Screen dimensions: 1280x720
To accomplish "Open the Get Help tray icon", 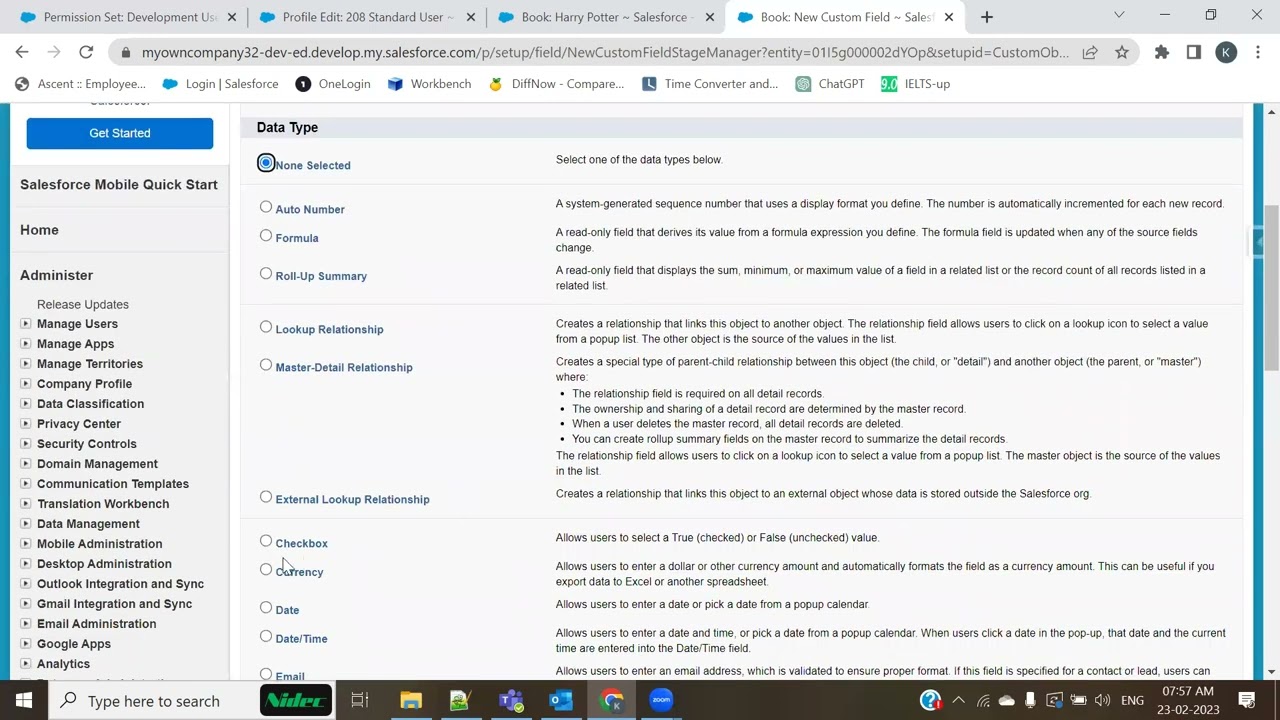I will coord(930,700).
